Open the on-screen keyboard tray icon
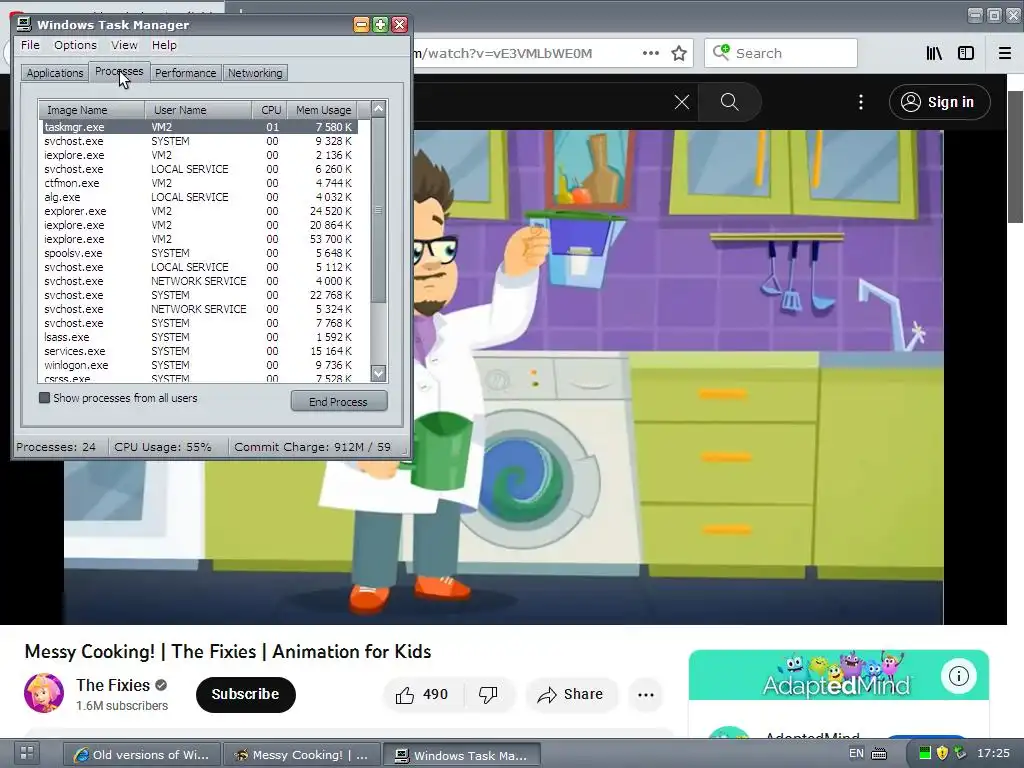This screenshot has height=768, width=1024. click(x=879, y=754)
